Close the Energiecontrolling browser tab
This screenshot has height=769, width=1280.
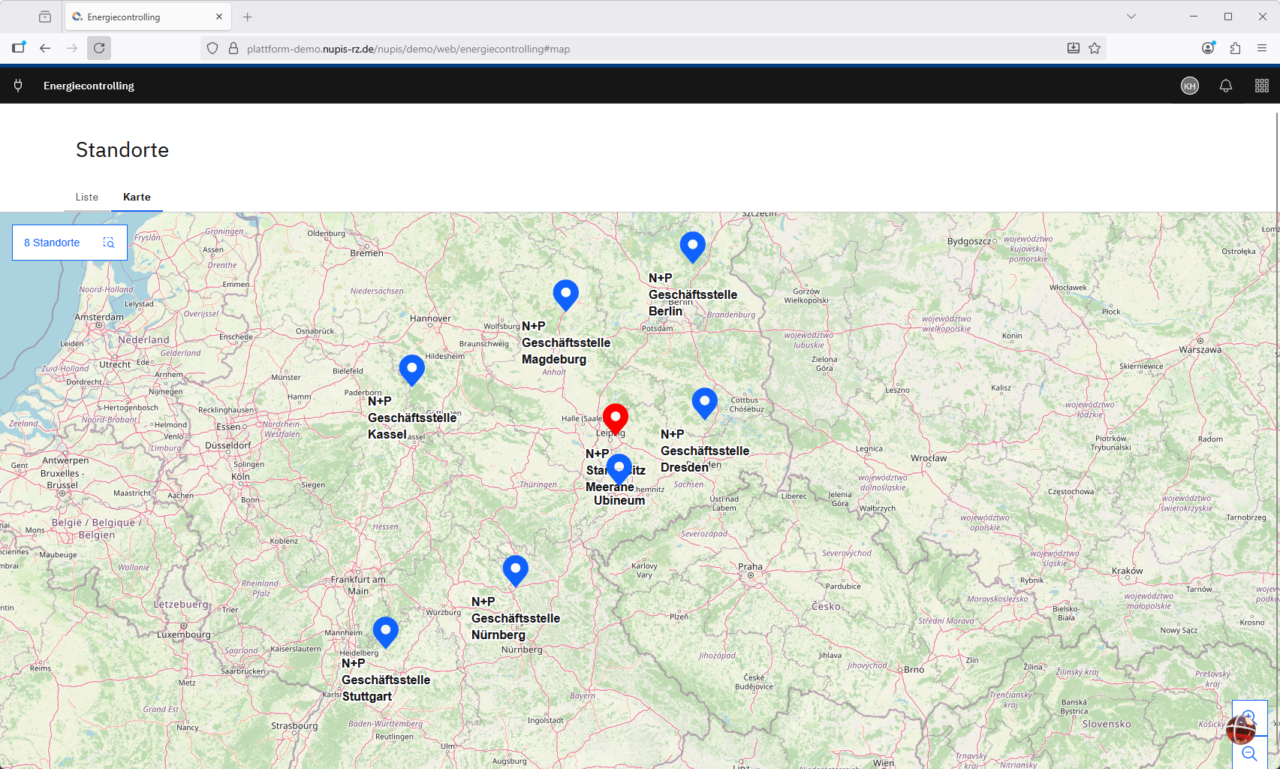[x=219, y=17]
